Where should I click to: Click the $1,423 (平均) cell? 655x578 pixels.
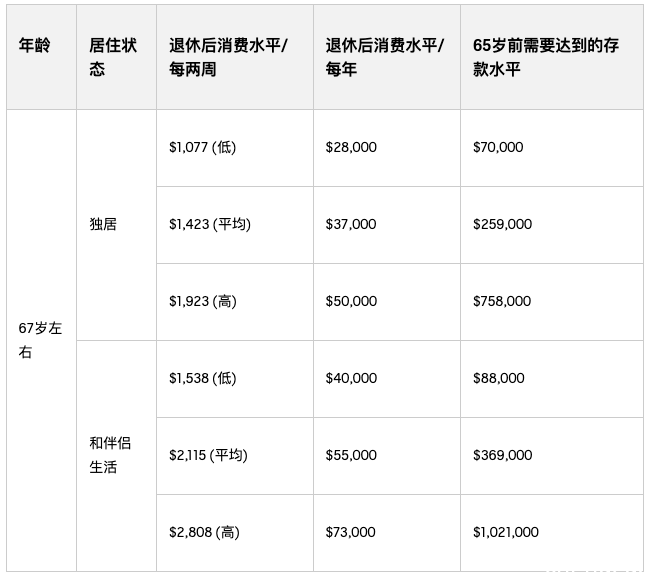(x=235, y=225)
